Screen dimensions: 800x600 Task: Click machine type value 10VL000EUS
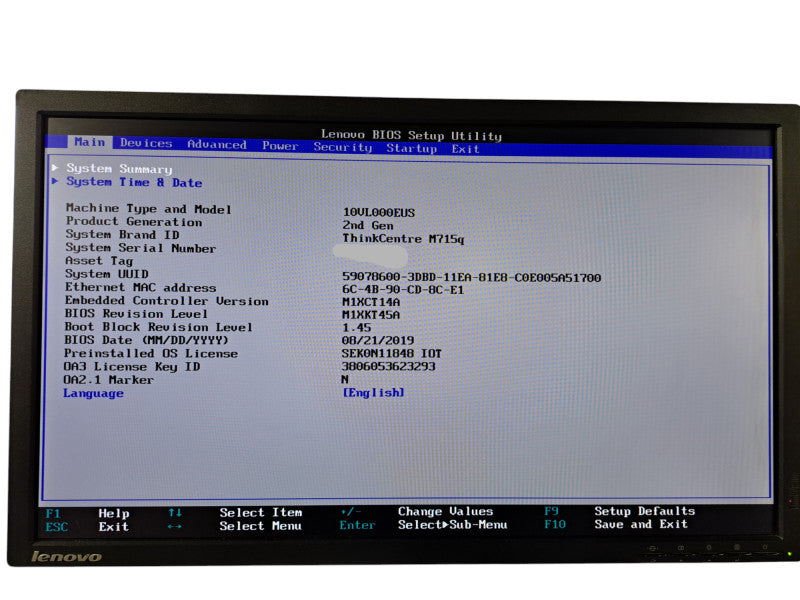click(379, 212)
